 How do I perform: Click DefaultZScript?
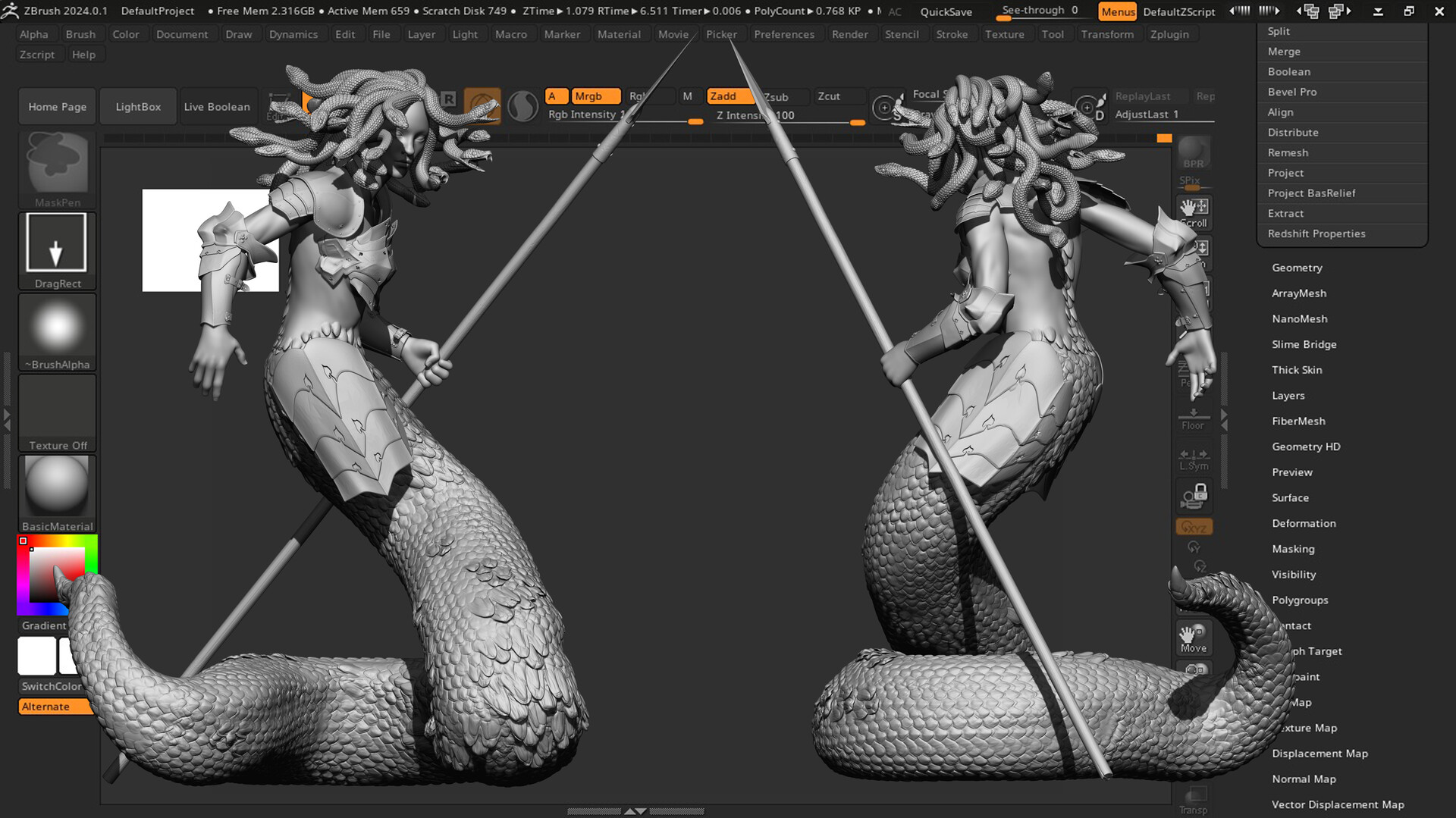[1178, 11]
